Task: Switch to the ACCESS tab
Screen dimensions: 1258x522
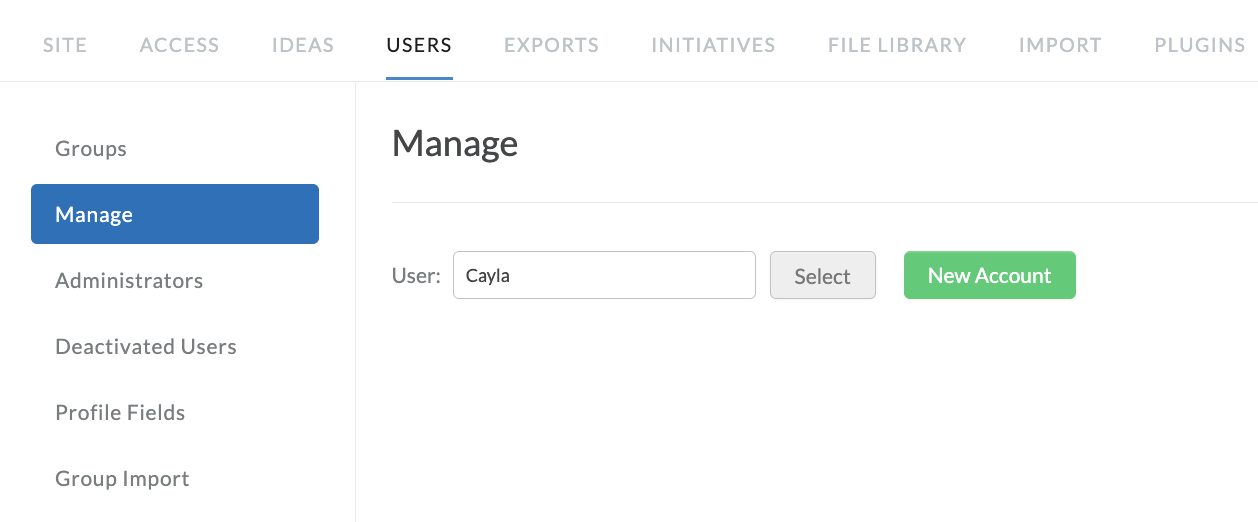Action: point(180,45)
